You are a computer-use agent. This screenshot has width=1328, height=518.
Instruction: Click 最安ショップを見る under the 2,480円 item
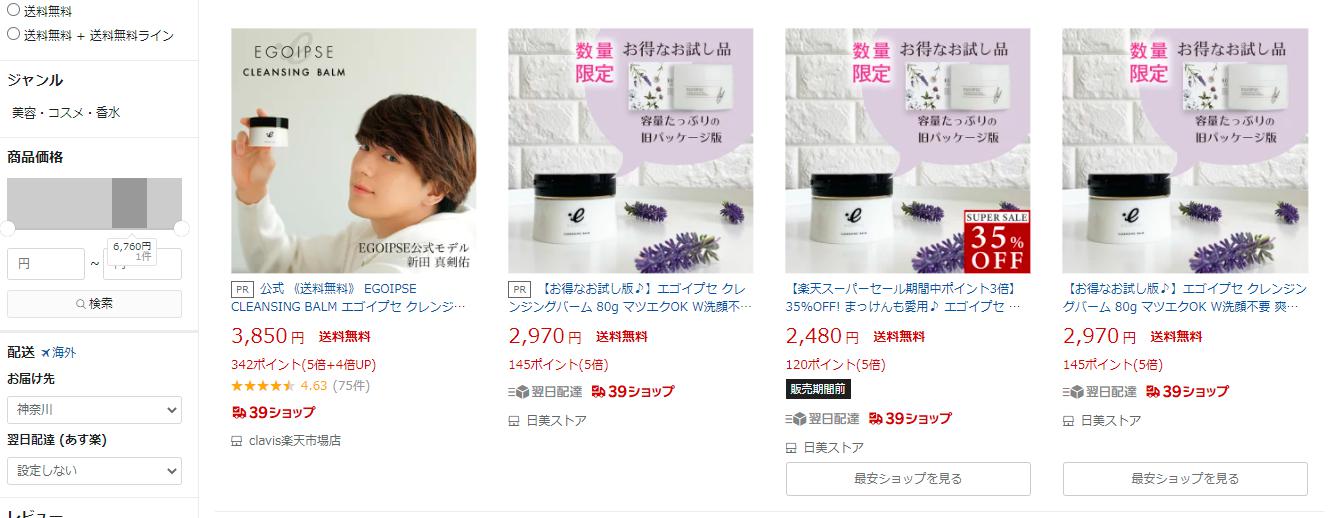[908, 479]
